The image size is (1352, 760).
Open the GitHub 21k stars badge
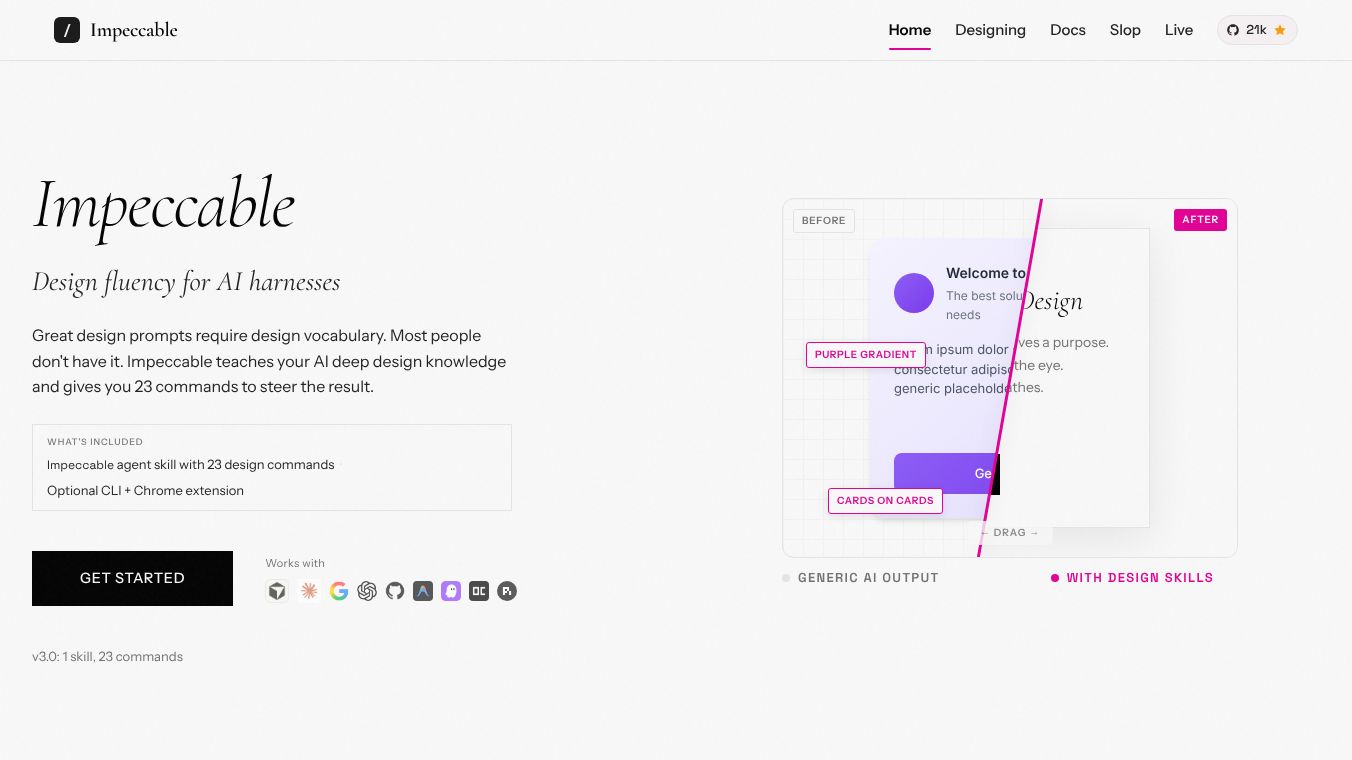pos(1256,30)
